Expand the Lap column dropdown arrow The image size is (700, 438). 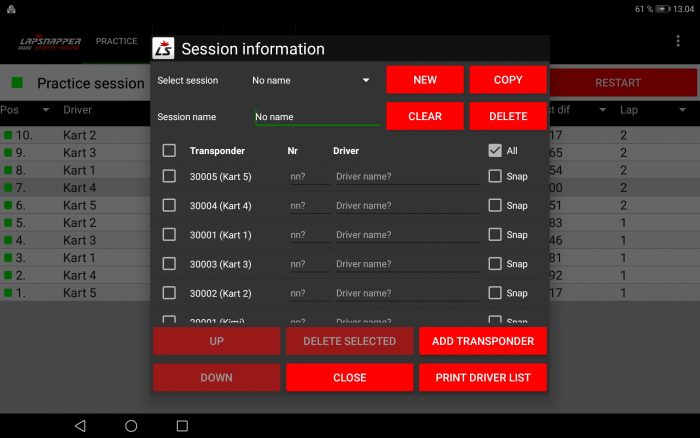click(682, 110)
